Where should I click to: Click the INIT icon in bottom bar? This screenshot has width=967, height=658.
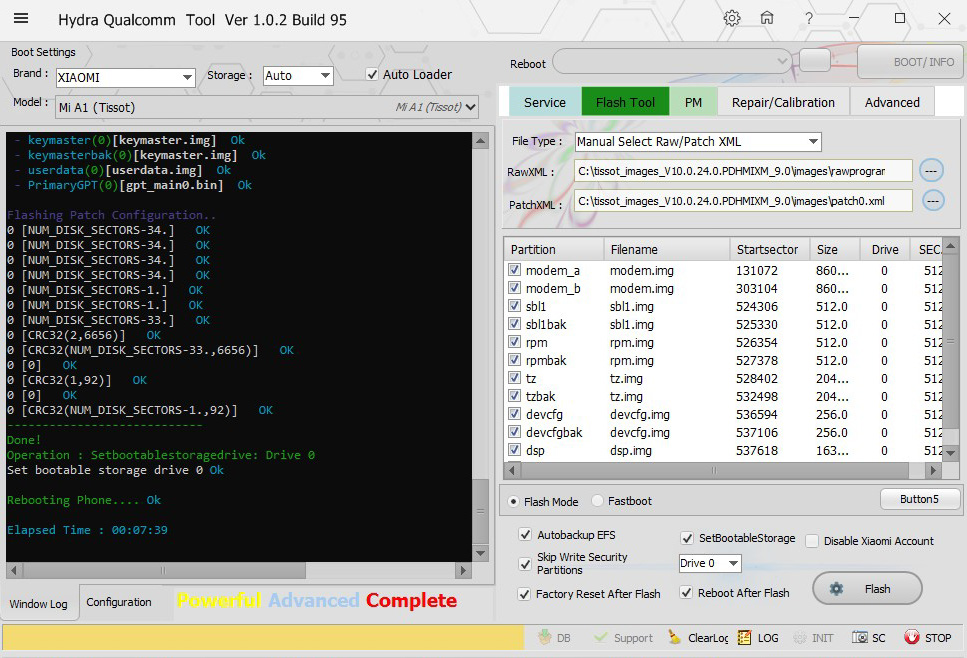pyautogui.click(x=799, y=637)
